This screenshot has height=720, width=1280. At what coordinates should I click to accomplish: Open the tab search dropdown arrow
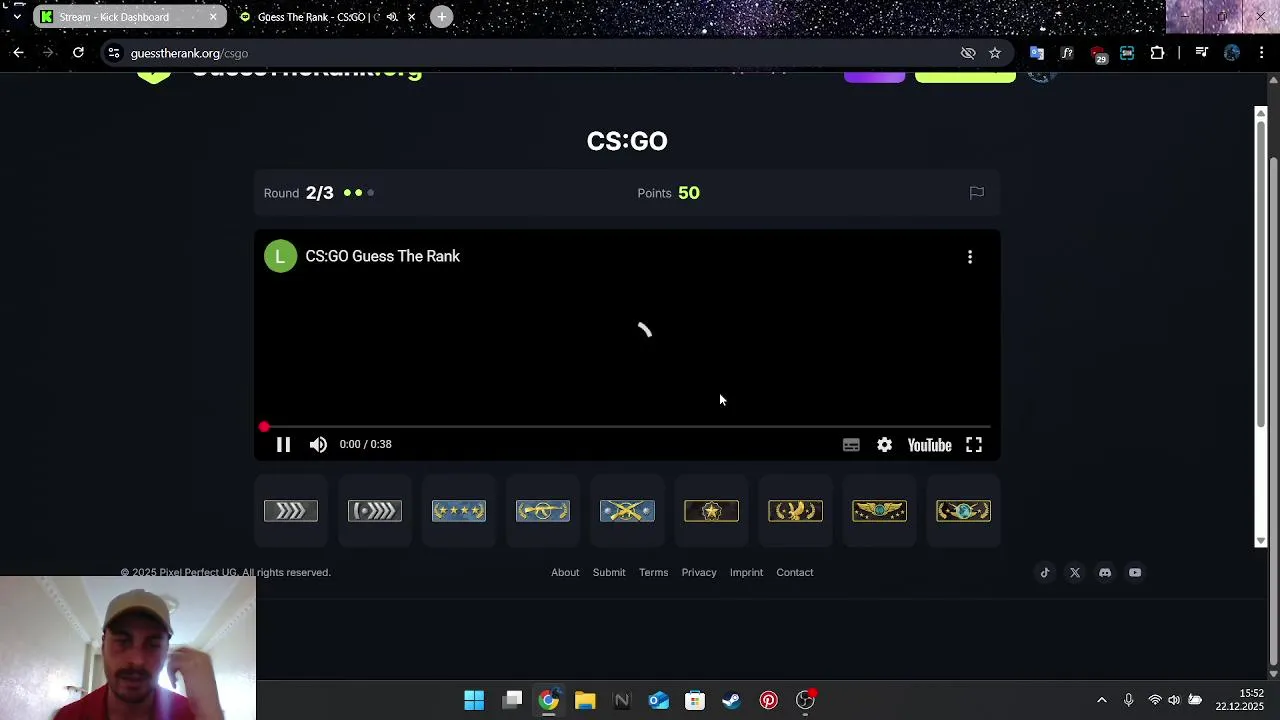tap(17, 17)
